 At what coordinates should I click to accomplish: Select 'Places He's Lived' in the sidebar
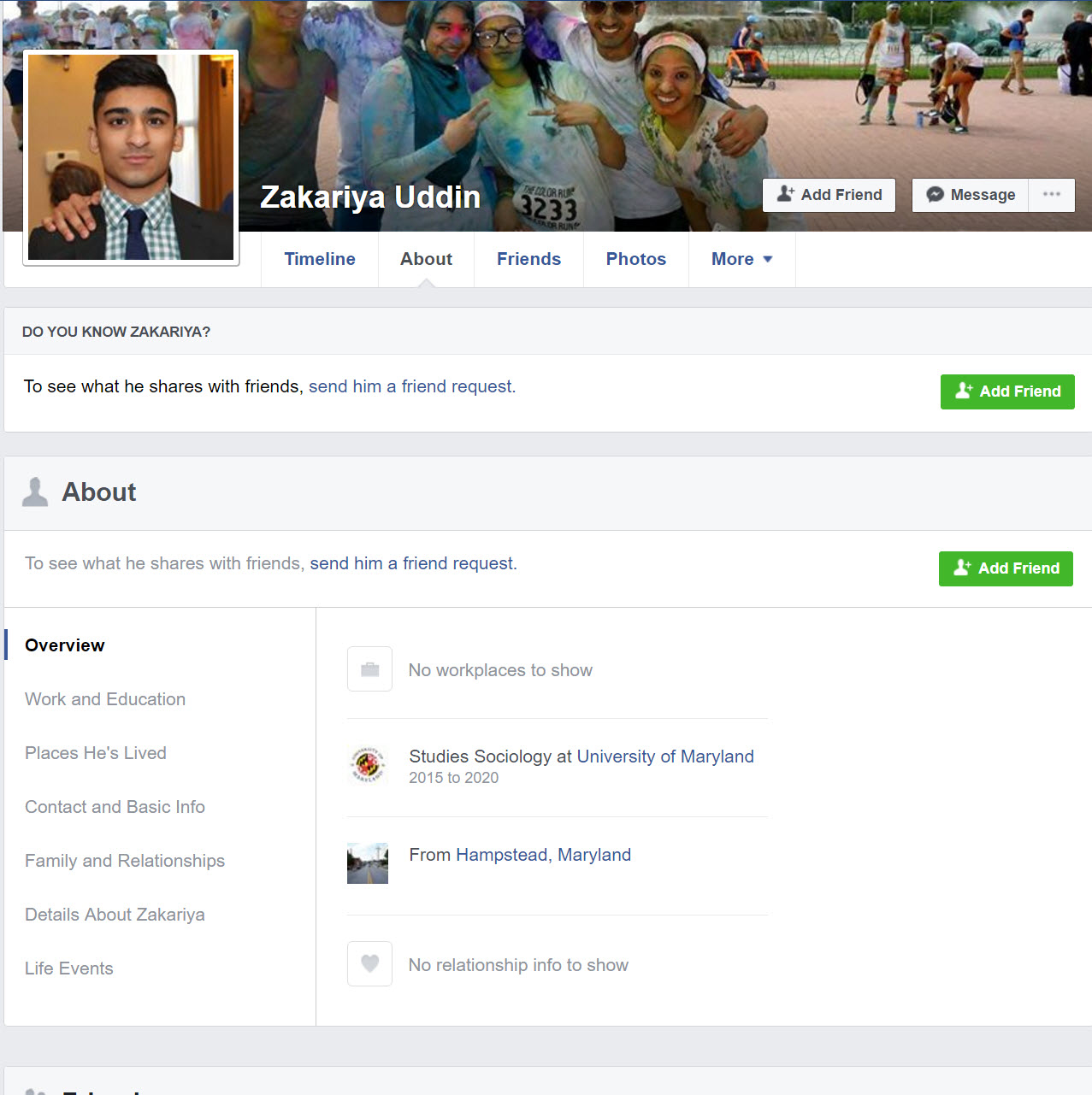tap(95, 753)
